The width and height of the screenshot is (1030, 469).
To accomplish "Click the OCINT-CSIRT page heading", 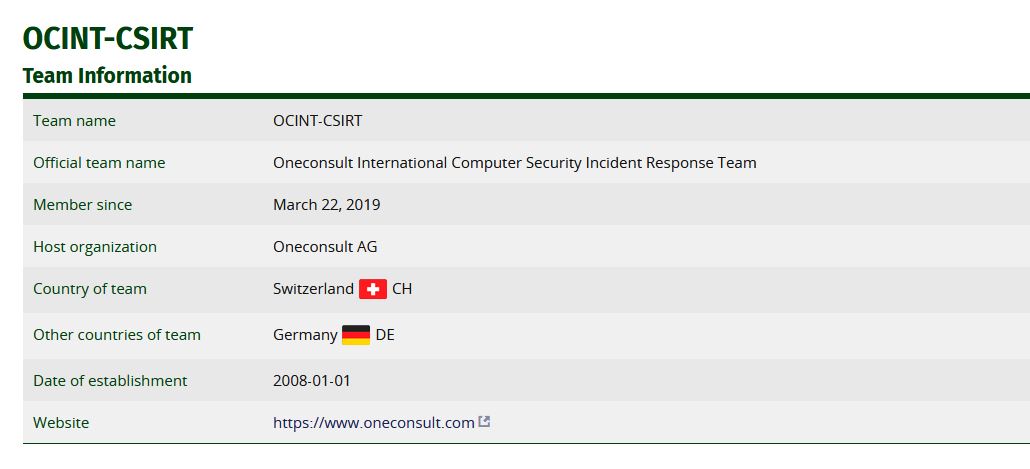I will (x=108, y=39).
